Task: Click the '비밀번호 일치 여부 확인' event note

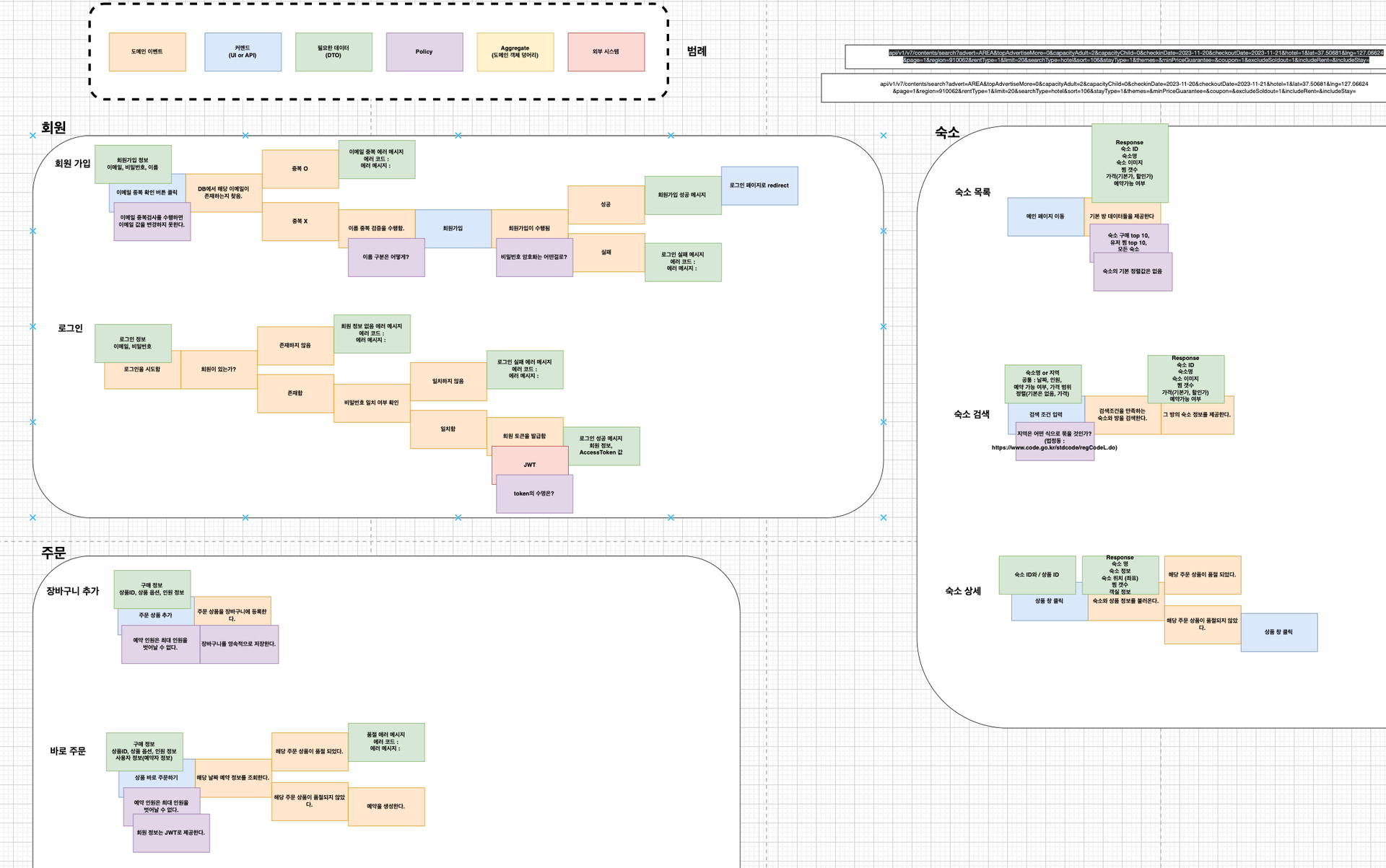Action: 371,403
